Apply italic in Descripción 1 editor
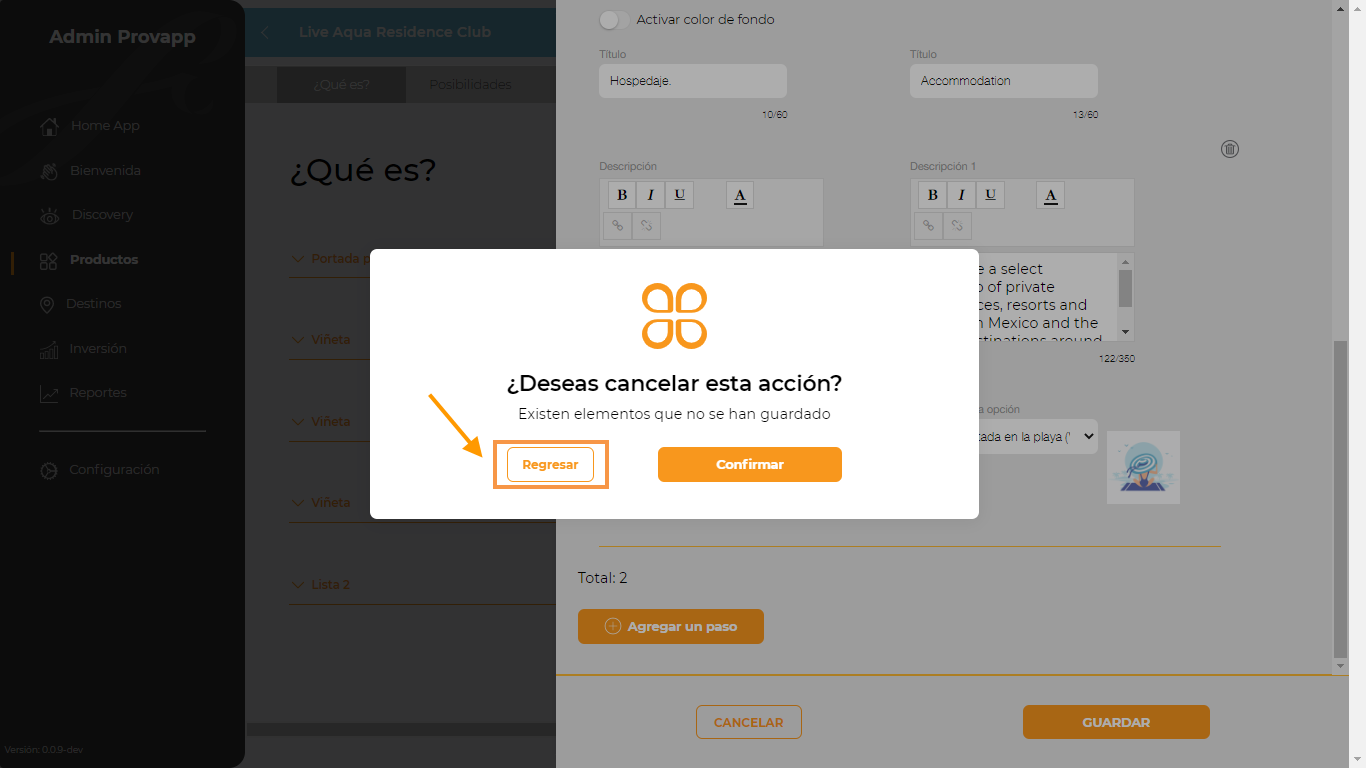The height and width of the screenshot is (768, 1366). (961, 195)
